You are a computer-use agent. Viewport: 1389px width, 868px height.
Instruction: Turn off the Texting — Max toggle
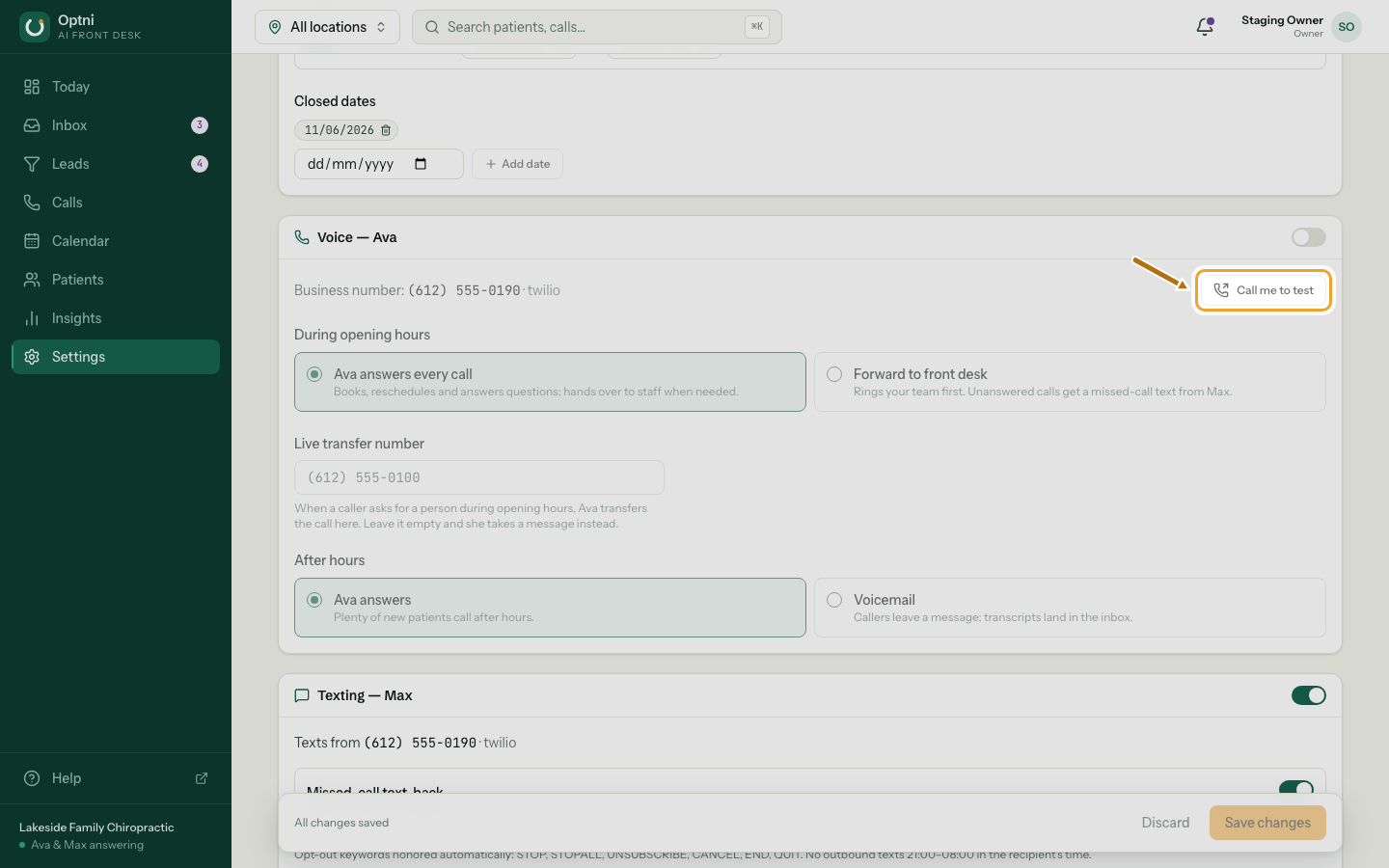[1309, 695]
